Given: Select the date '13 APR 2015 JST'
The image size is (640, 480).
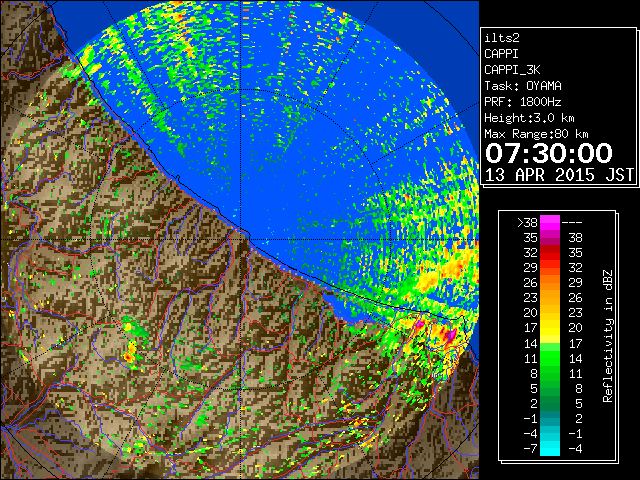Looking at the screenshot, I should click(559, 175).
